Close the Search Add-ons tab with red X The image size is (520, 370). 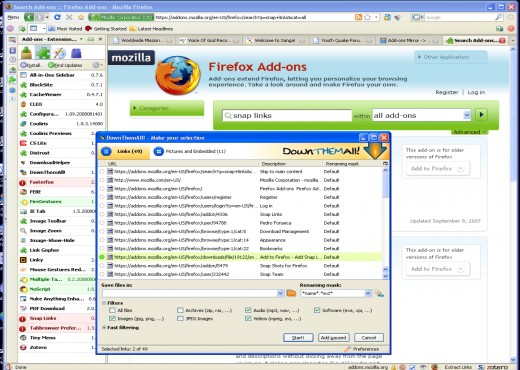502,40
